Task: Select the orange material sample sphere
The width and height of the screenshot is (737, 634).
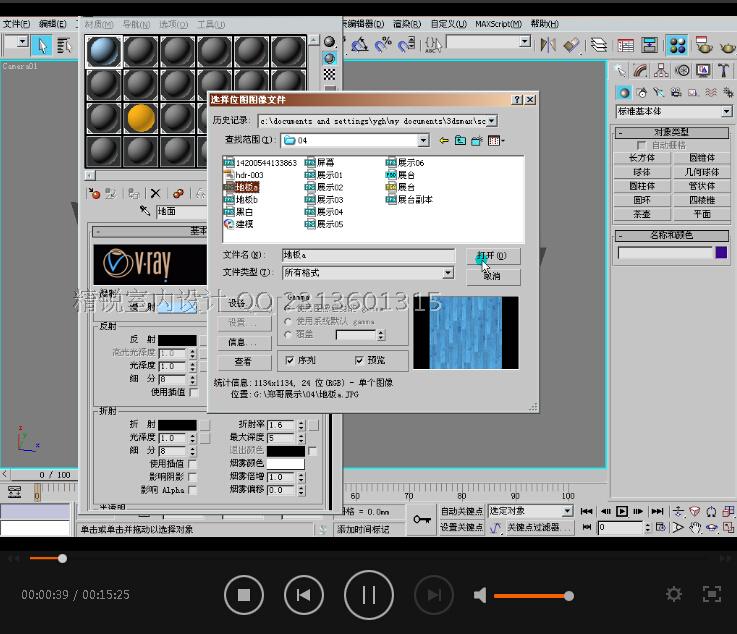Action: (141, 118)
